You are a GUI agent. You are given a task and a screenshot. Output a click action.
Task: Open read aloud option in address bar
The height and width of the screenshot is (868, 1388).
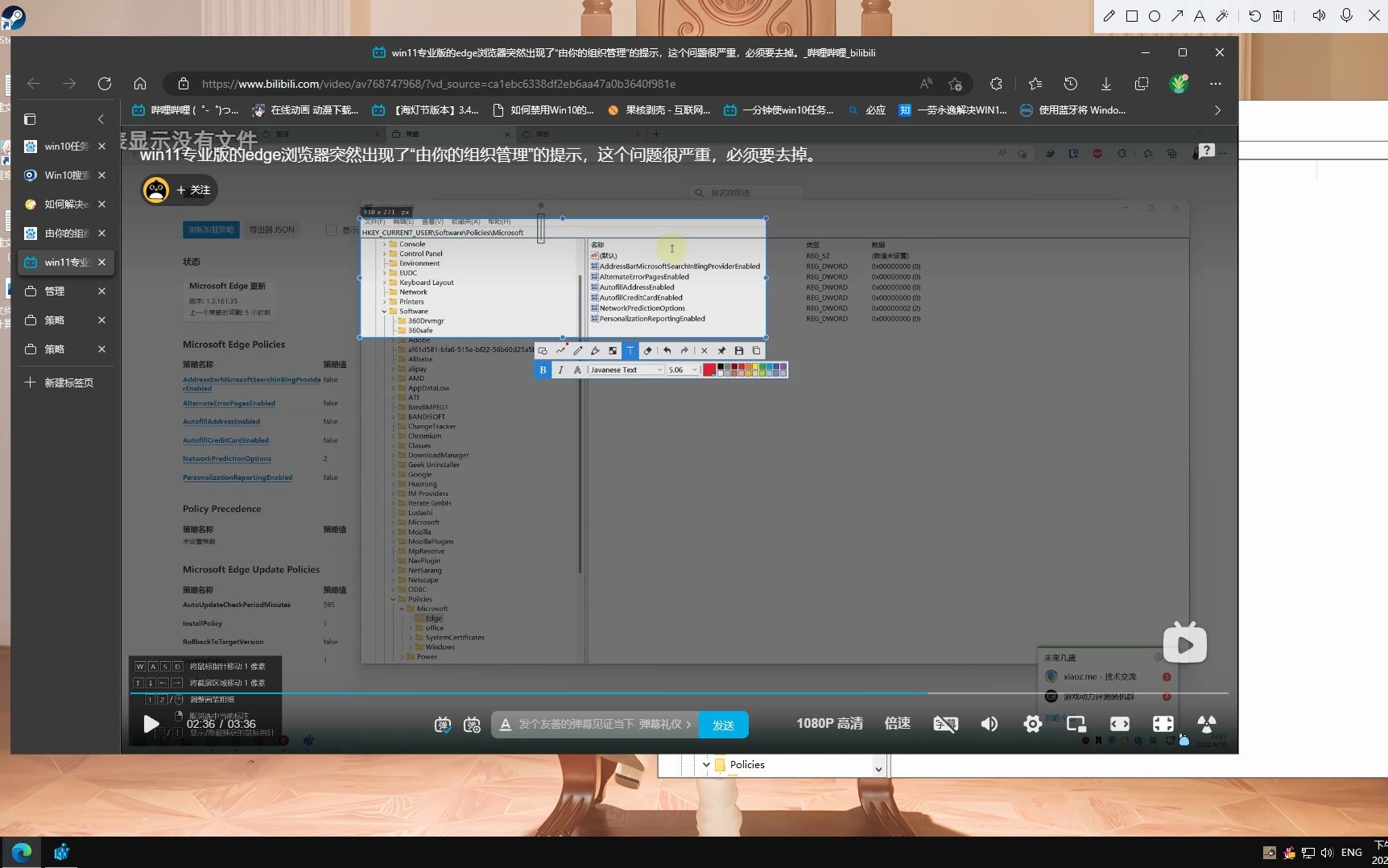tap(927, 84)
